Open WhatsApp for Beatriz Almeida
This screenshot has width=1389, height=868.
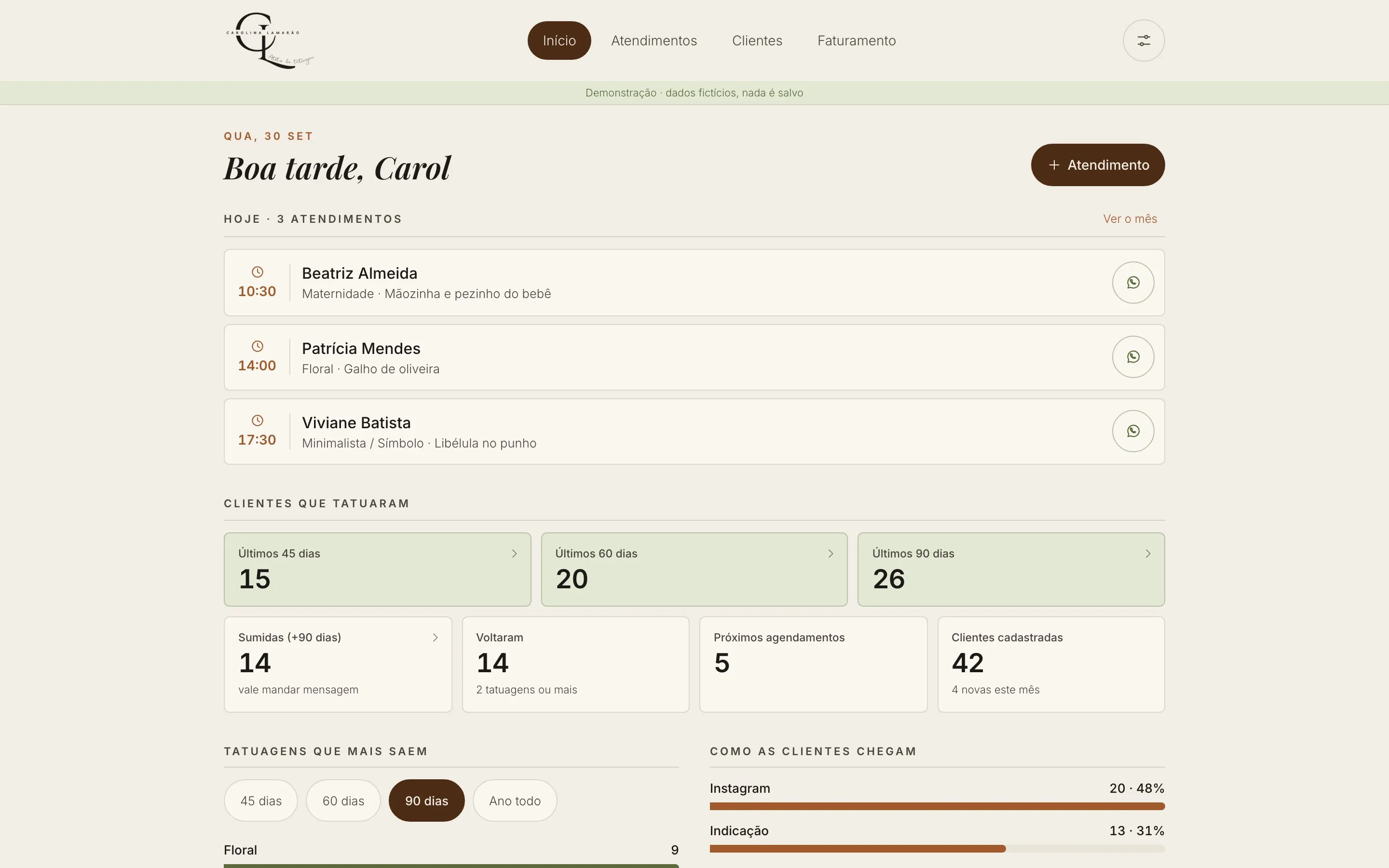point(1133,283)
